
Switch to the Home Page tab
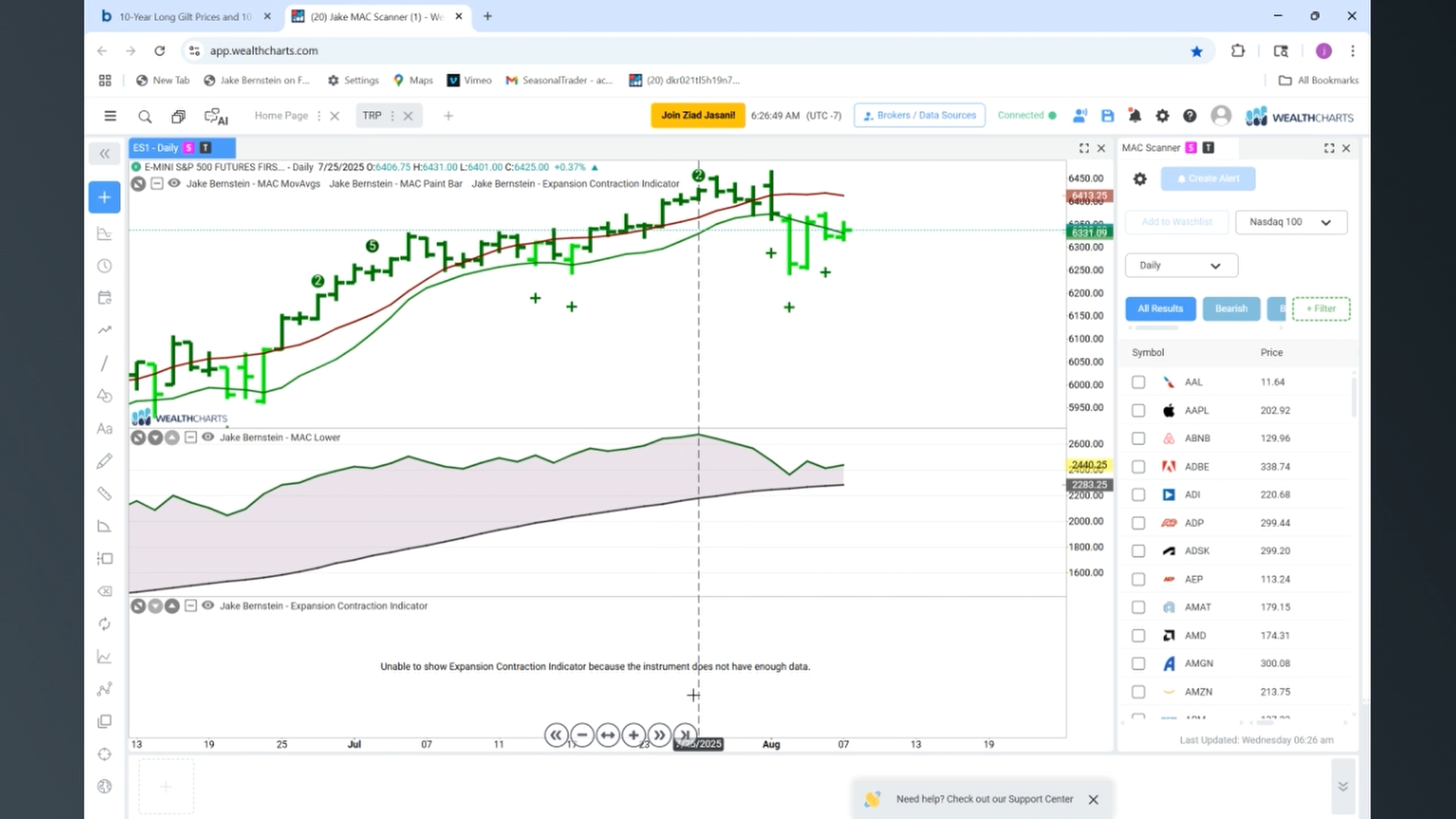(x=281, y=116)
